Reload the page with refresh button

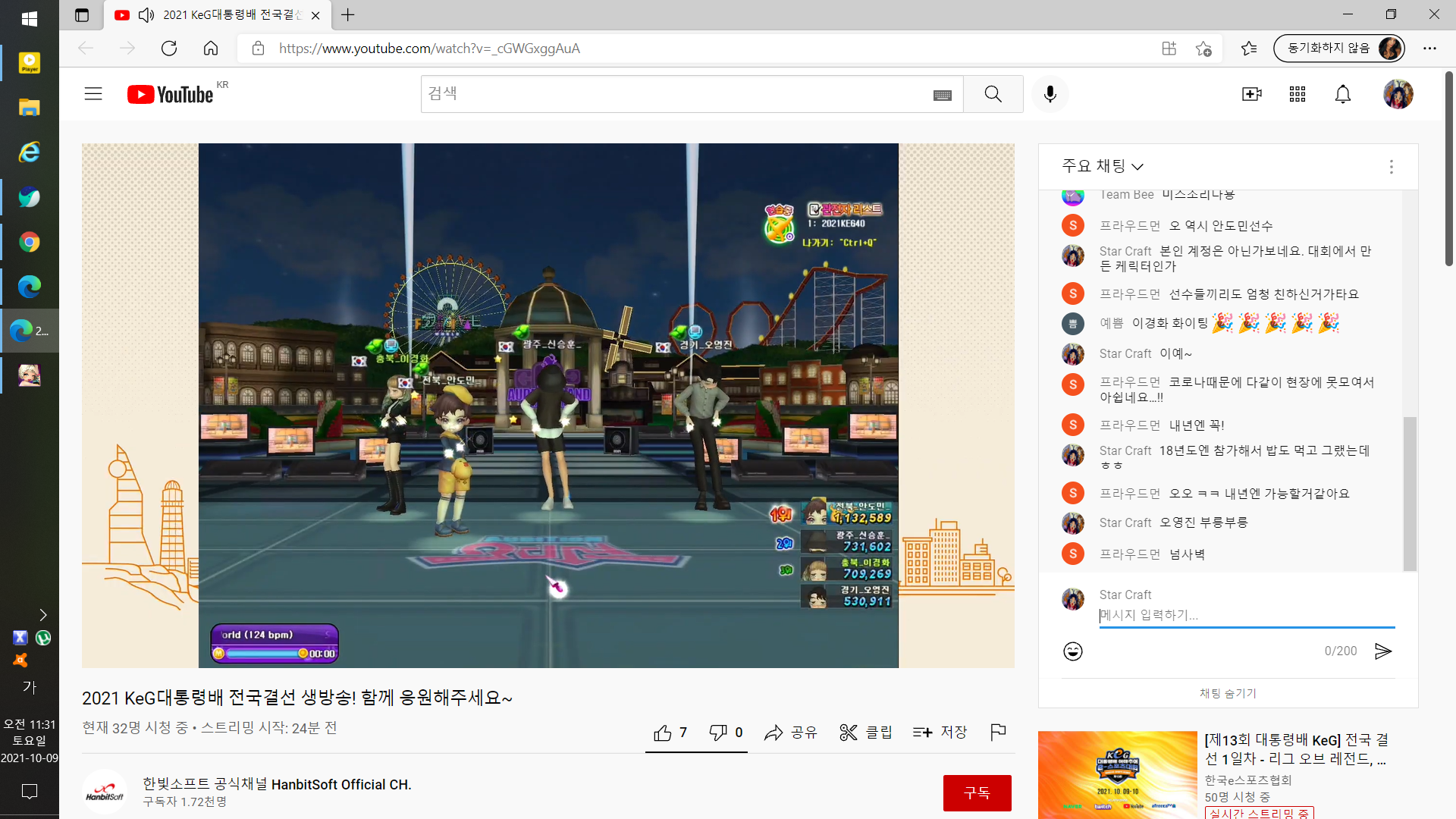(x=169, y=49)
